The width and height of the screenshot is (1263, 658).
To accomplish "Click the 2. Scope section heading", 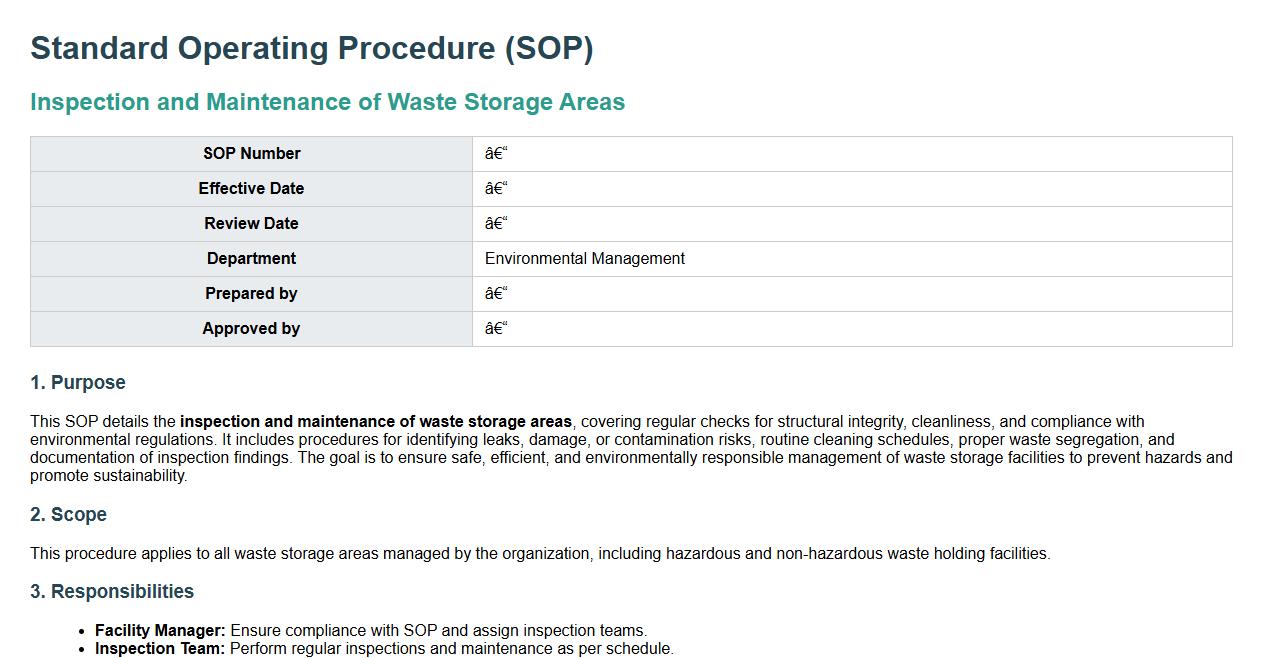I will point(68,515).
